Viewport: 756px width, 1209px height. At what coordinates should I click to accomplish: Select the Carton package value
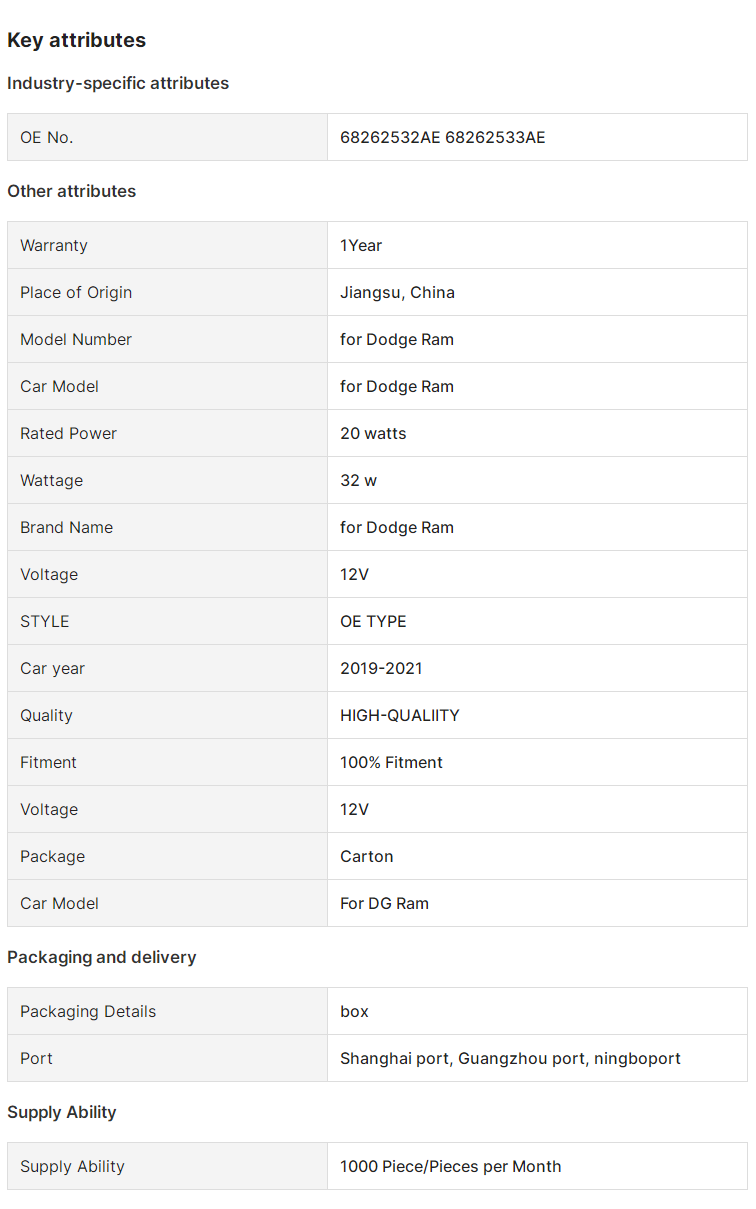coord(367,856)
